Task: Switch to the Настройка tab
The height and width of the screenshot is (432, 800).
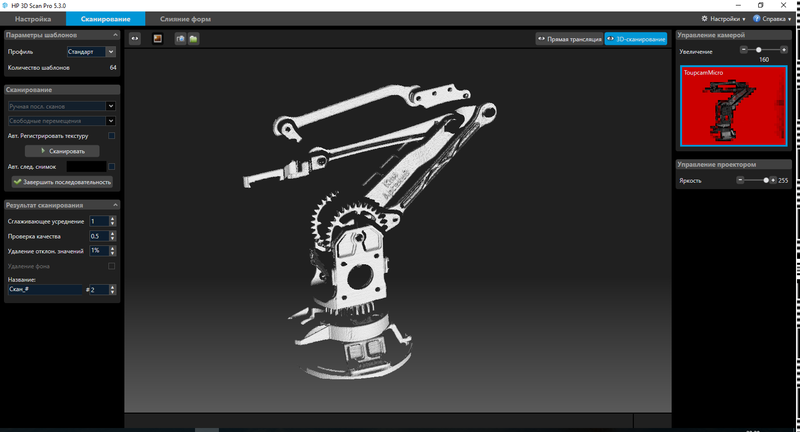Action: 31,18
